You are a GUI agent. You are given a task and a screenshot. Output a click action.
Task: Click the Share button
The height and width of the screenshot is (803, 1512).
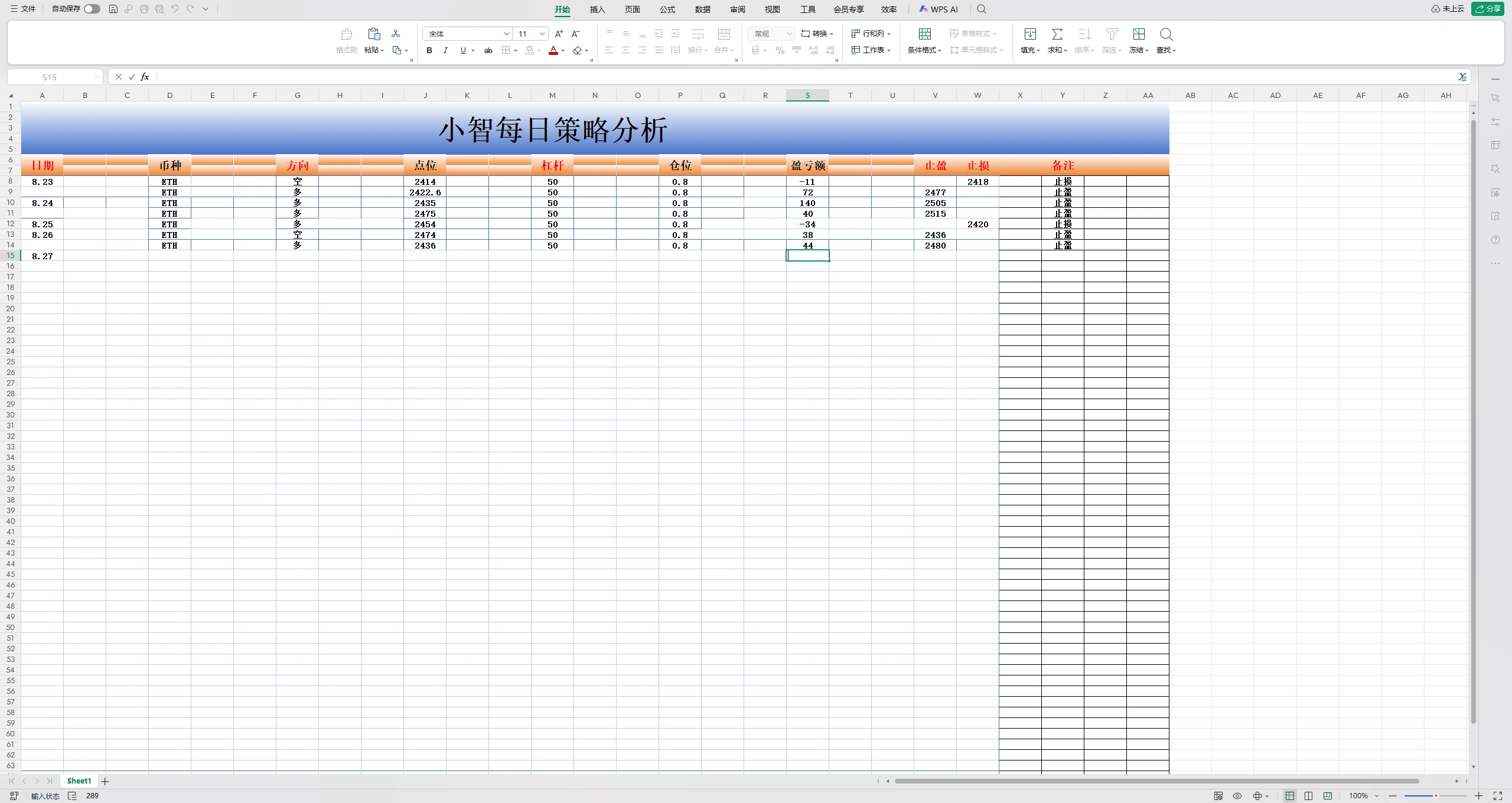1488,9
